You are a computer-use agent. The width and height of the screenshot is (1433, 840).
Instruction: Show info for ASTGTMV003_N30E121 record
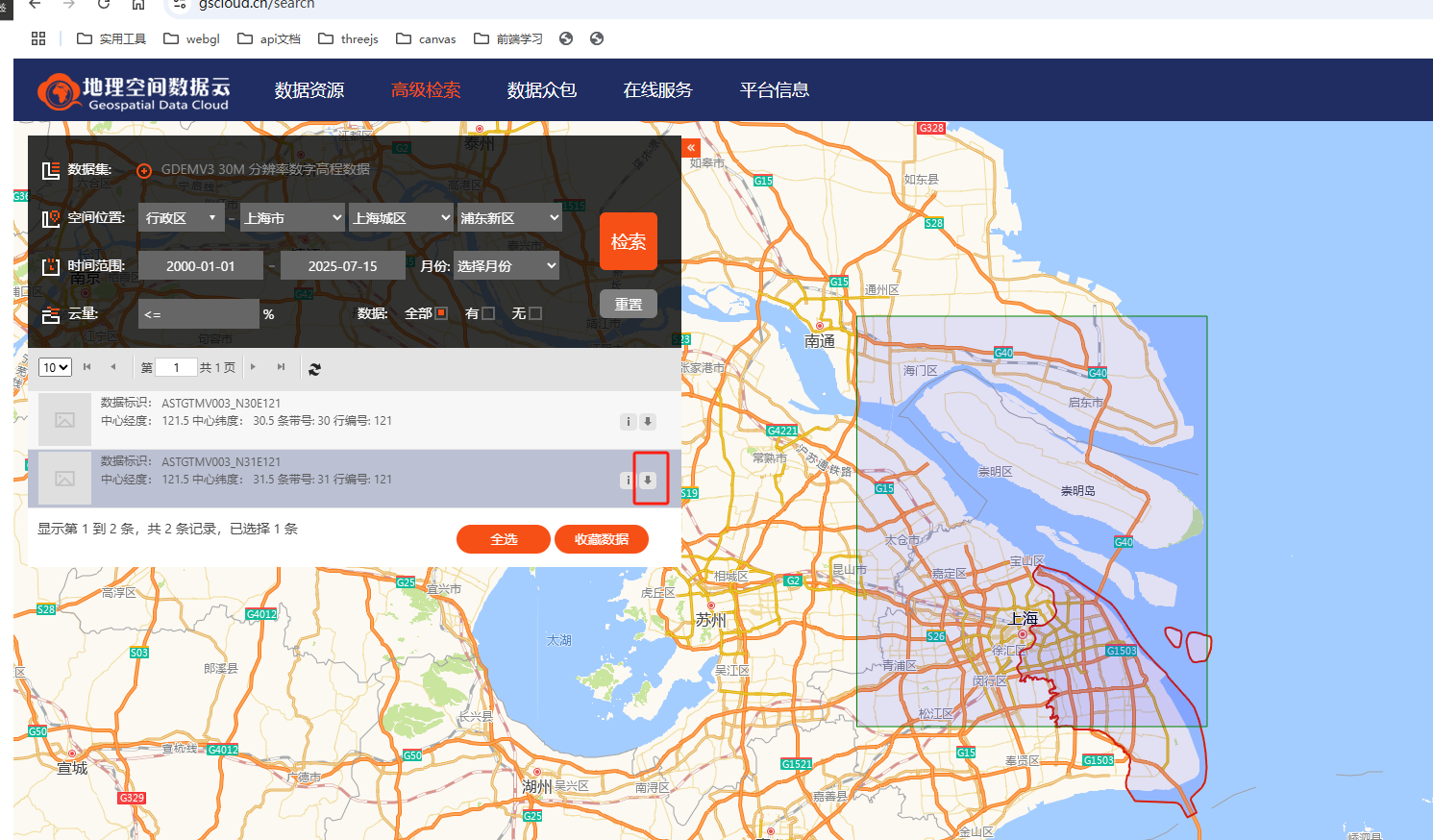pos(628,421)
